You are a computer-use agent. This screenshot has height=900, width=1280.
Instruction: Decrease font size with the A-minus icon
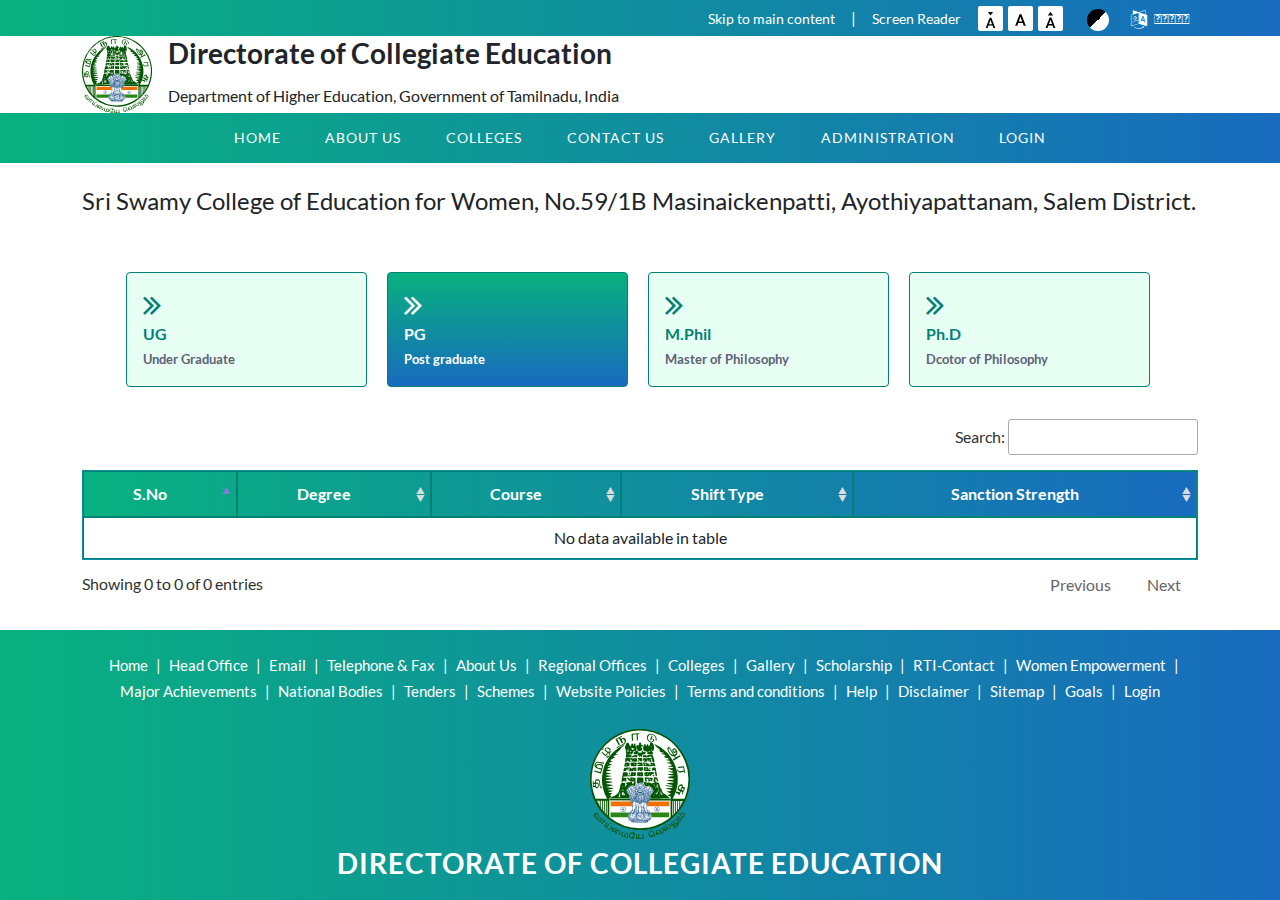(x=990, y=19)
